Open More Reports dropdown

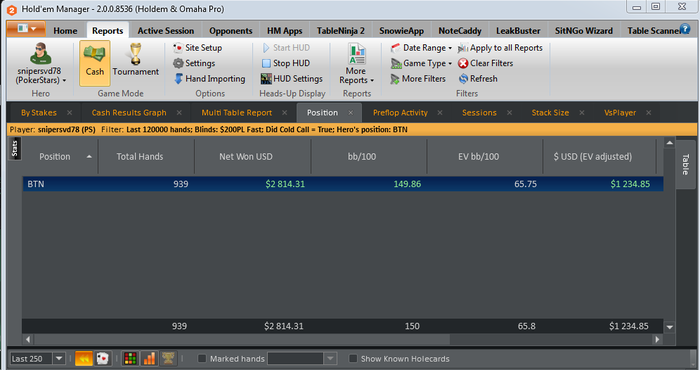click(x=356, y=64)
